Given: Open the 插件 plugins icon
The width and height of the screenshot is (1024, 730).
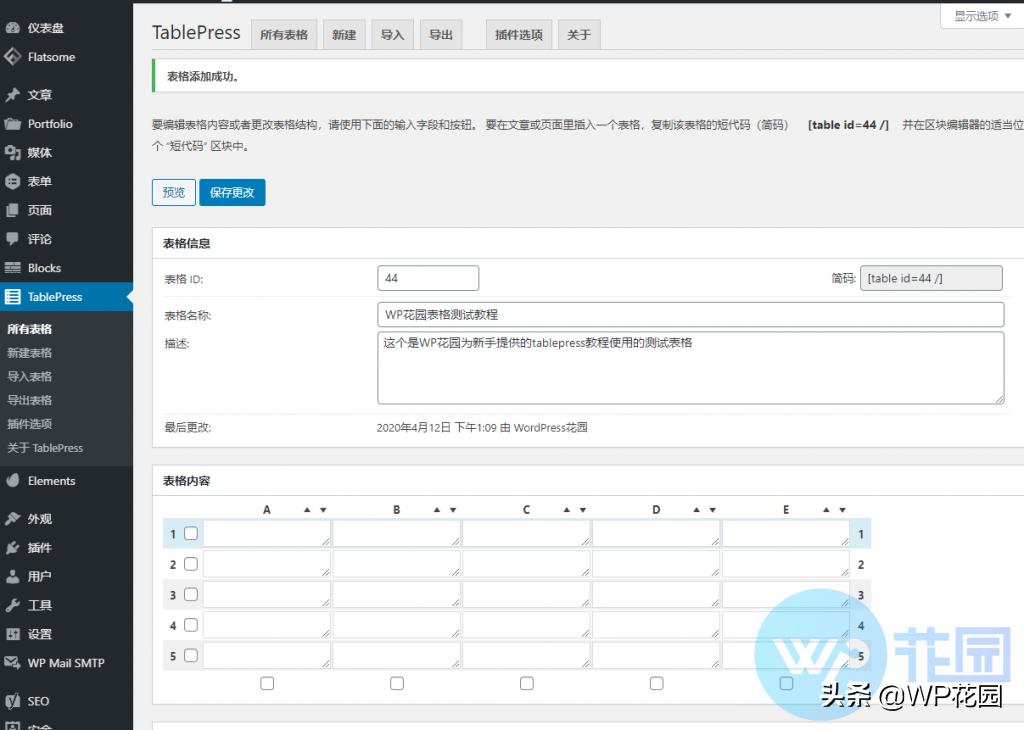Looking at the screenshot, I should point(12,547).
